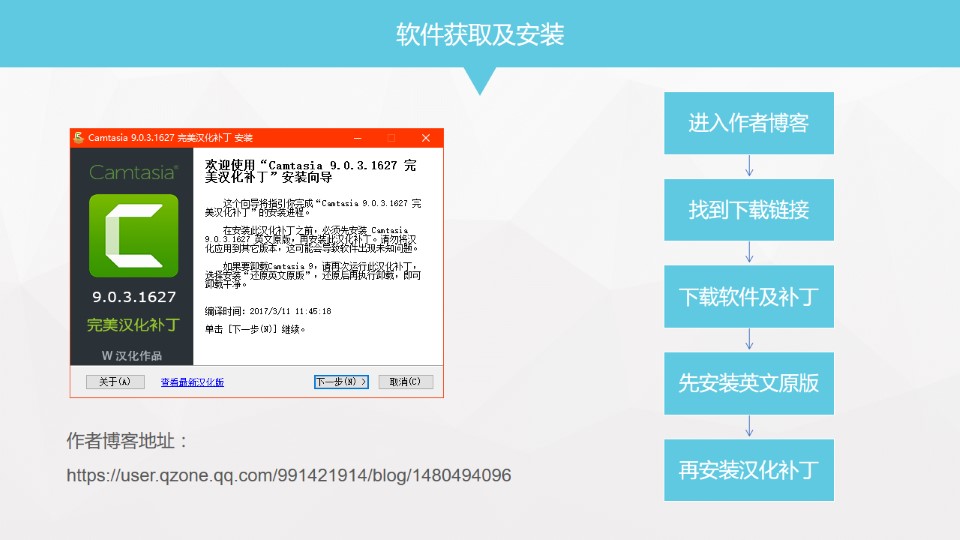
Task: Minimize the installer window
Action: coord(357,137)
